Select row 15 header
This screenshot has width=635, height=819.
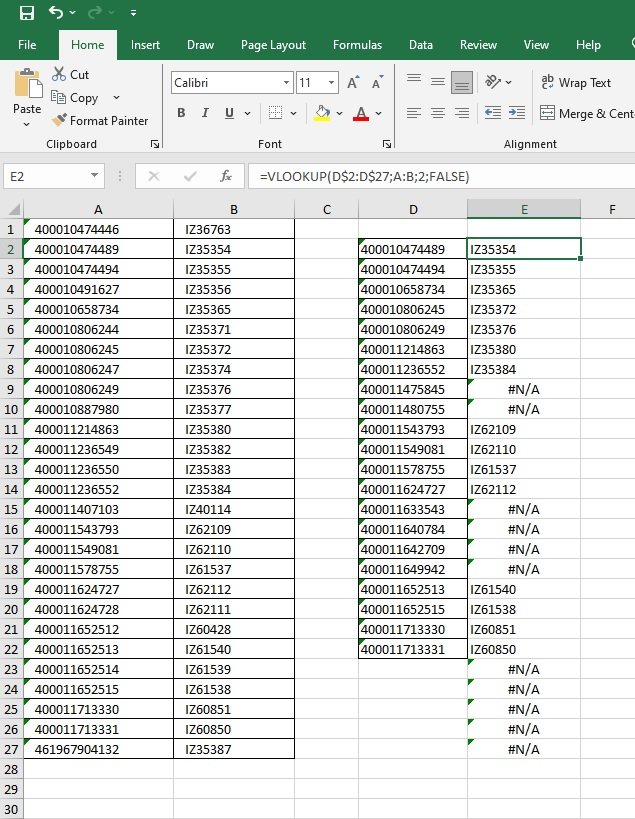click(11, 509)
